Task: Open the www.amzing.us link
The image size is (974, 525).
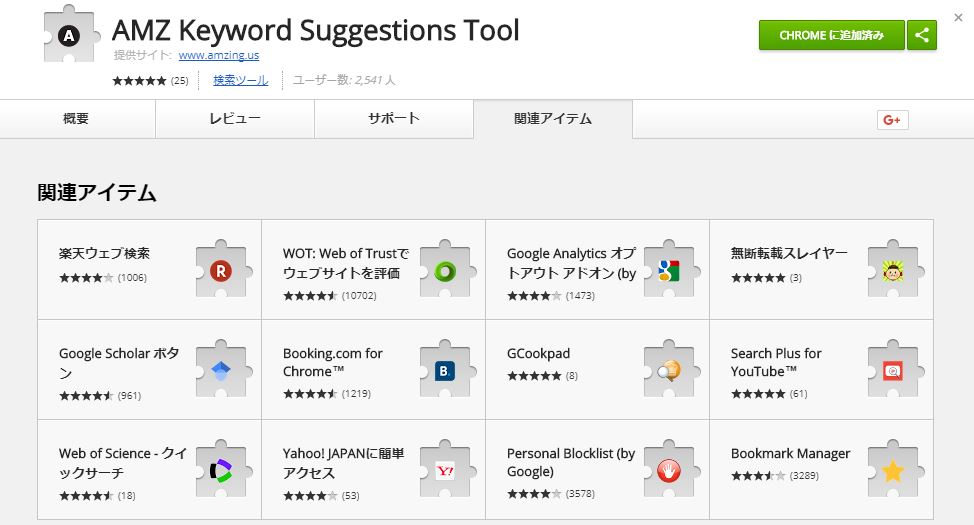Action: (219, 55)
